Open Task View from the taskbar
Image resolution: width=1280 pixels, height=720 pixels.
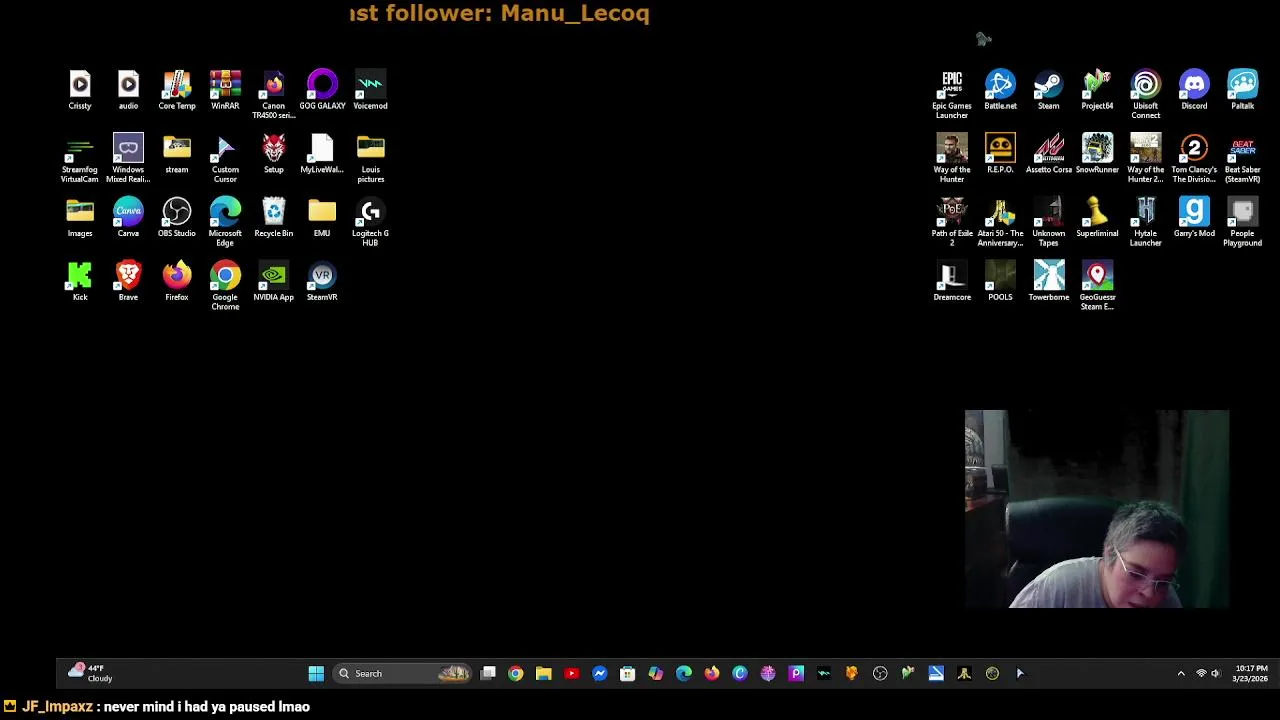point(488,674)
